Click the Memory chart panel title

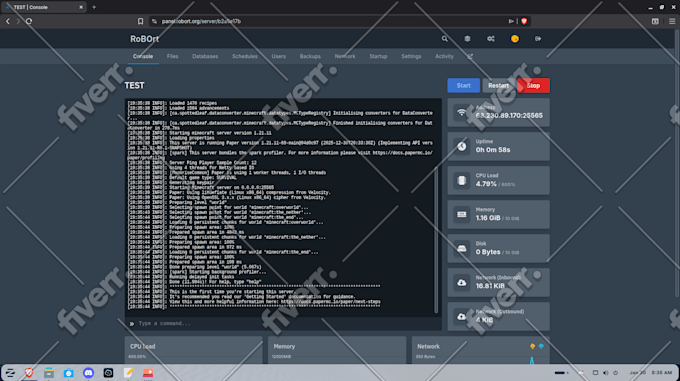coord(284,346)
